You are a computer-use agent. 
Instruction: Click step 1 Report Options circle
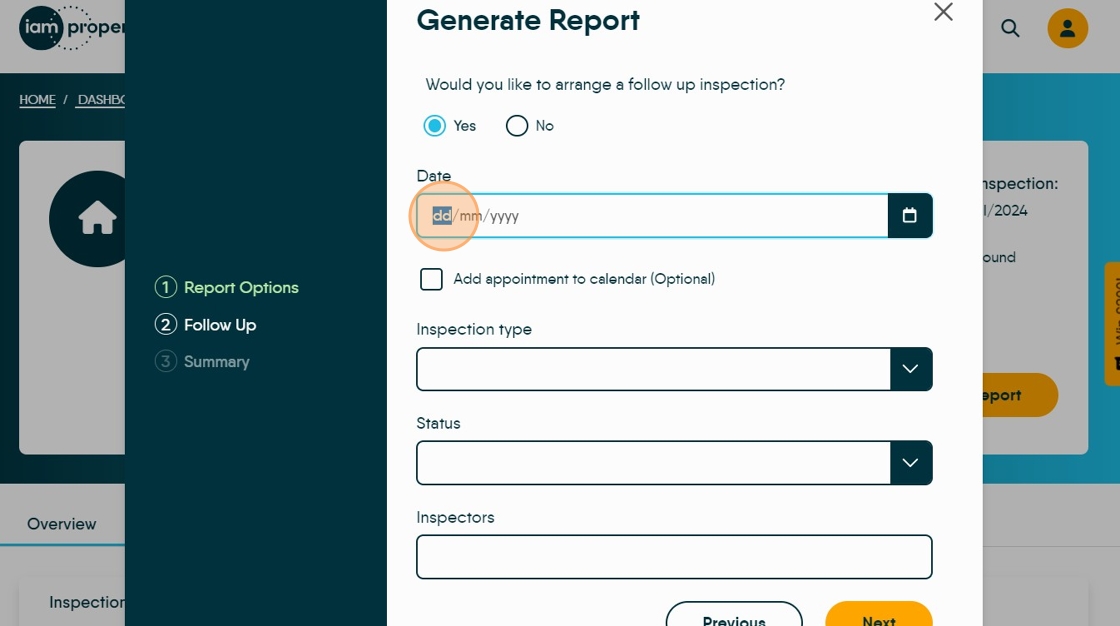pyautogui.click(x=166, y=287)
